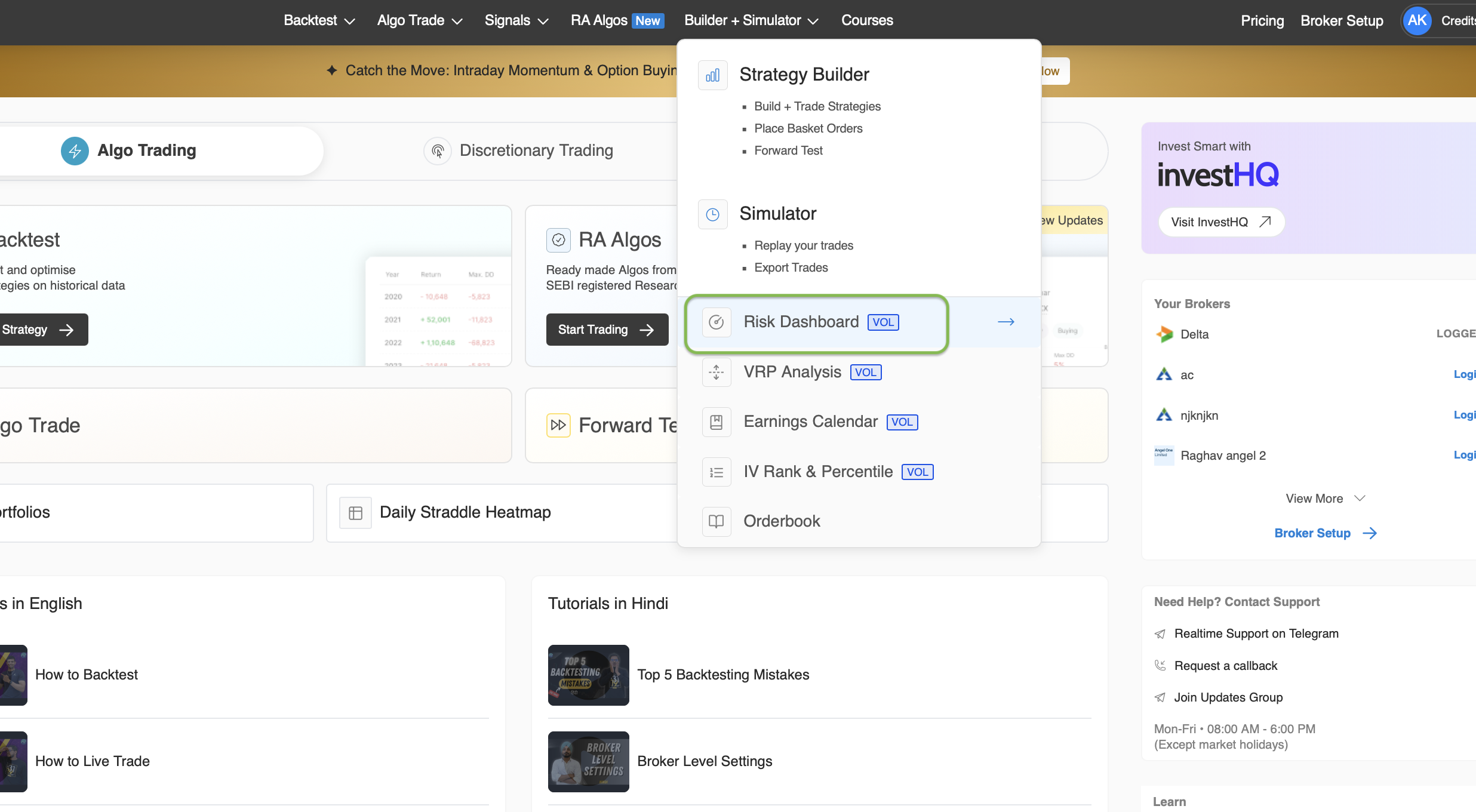
Task: Click Request a callback link
Action: point(1226,666)
